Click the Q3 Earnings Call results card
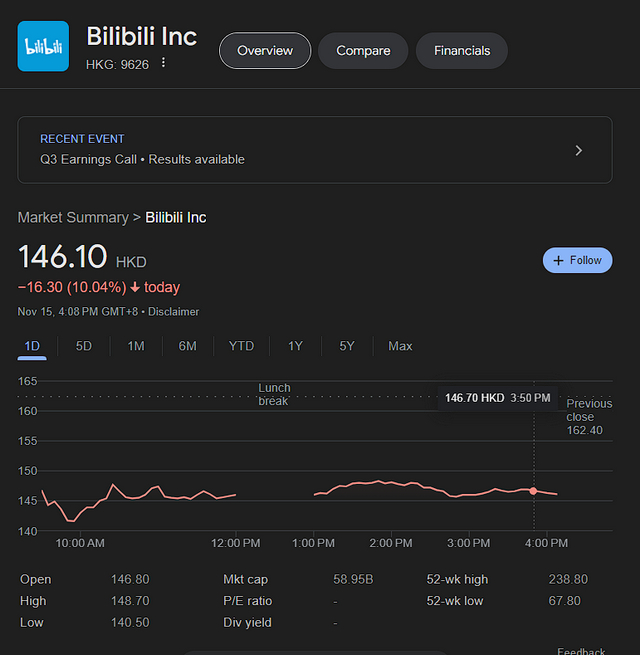640x655 pixels. coord(300,150)
